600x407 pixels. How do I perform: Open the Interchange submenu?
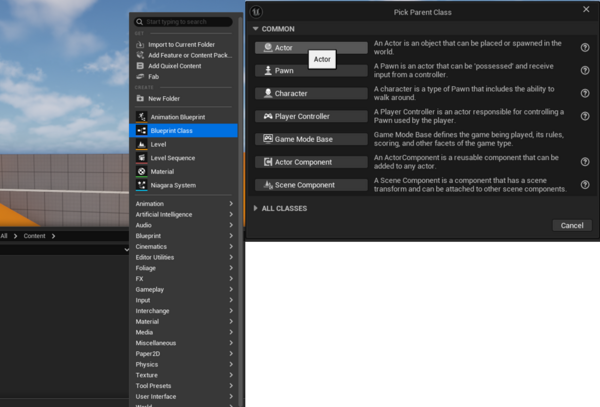click(x=184, y=311)
